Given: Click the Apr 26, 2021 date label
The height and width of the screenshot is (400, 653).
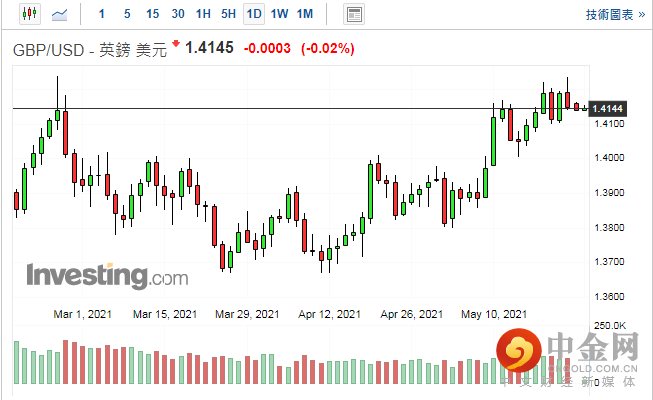Looking at the screenshot, I should [411, 314].
